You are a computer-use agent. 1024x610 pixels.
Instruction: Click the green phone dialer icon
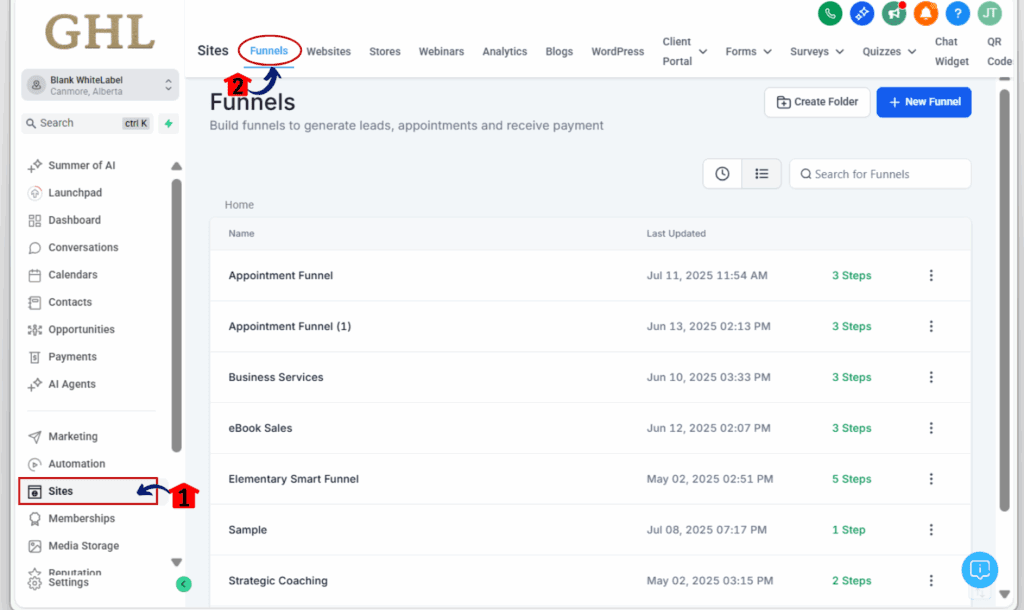coord(830,13)
